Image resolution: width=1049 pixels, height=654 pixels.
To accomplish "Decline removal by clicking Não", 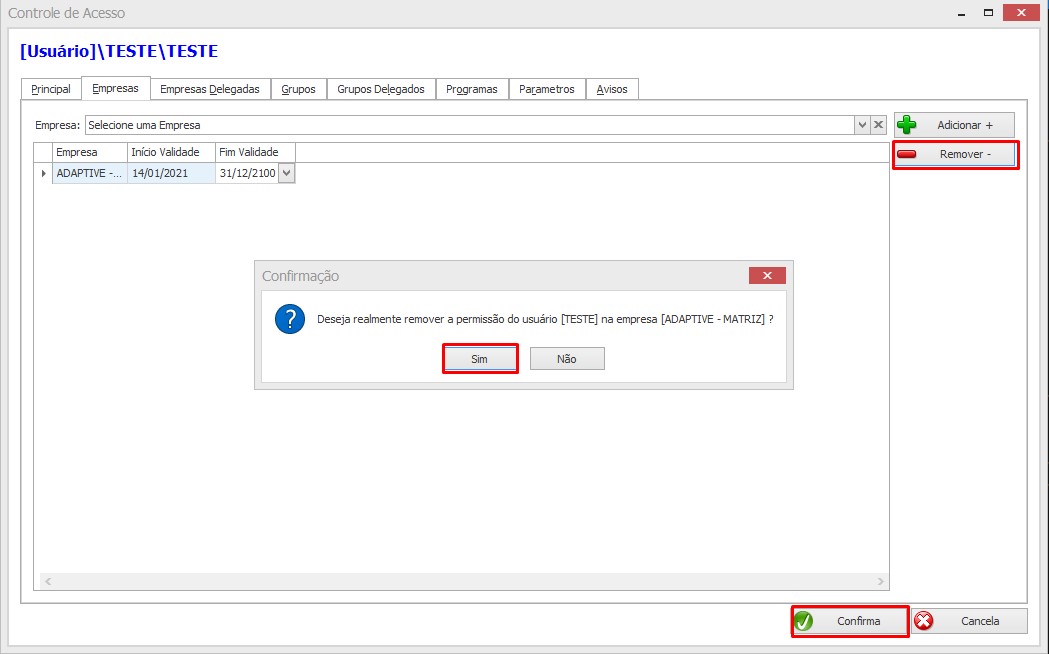I will coord(567,359).
